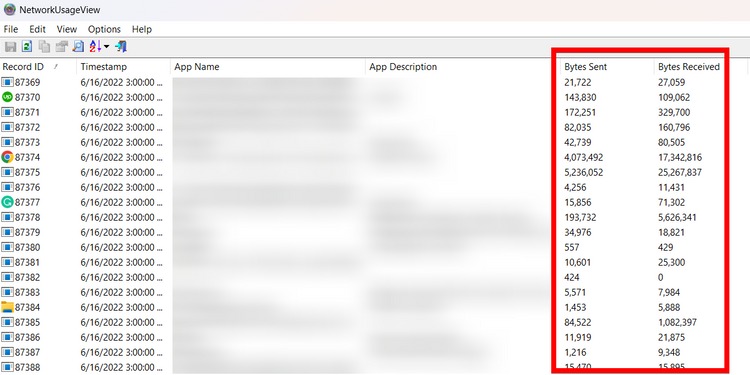Click the A-Z sort toolbar icon
750x375 pixels.
point(95,47)
